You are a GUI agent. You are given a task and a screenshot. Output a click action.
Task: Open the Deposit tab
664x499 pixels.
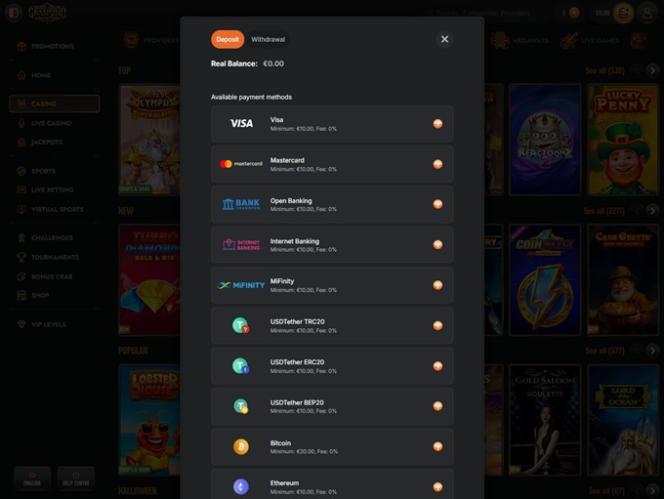point(227,39)
